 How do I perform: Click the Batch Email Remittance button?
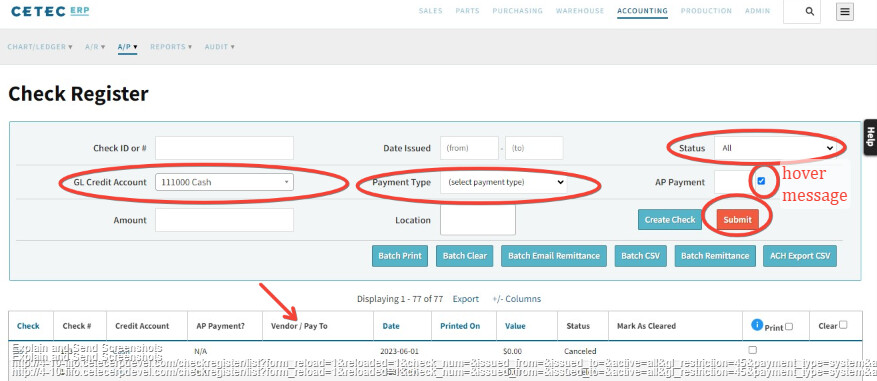[554, 256]
